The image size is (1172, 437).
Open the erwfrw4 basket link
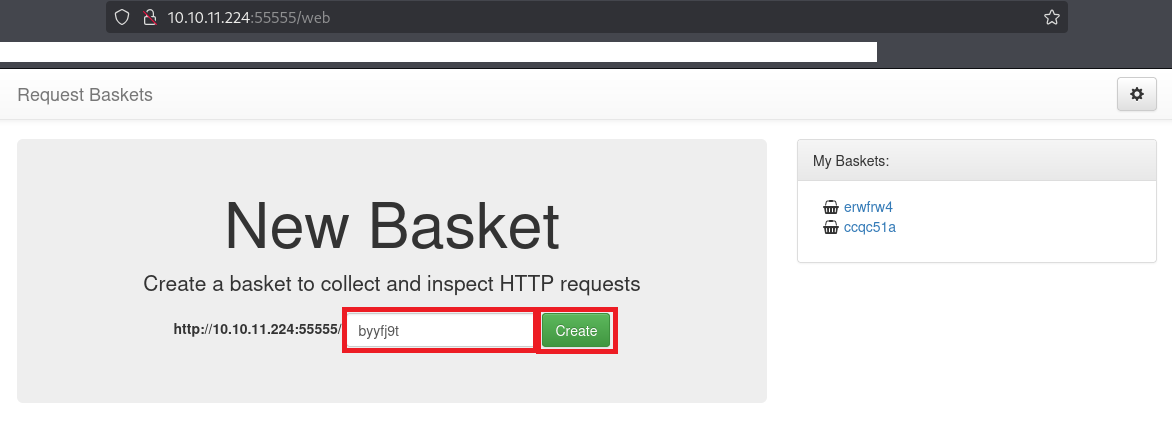(x=868, y=208)
